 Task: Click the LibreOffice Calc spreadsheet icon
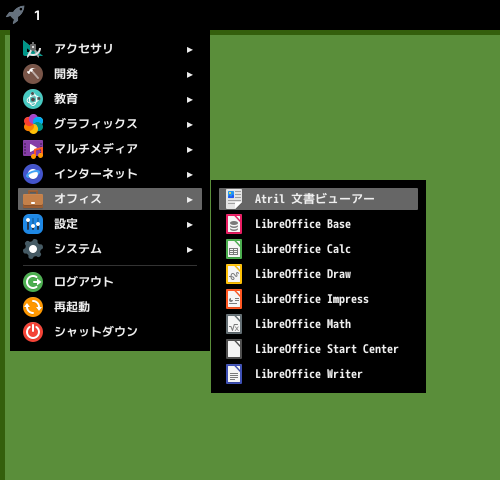234,249
